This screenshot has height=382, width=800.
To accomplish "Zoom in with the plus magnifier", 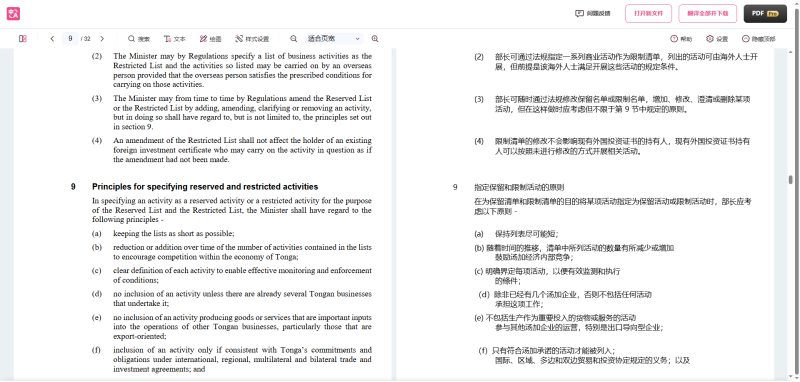I will pos(375,39).
